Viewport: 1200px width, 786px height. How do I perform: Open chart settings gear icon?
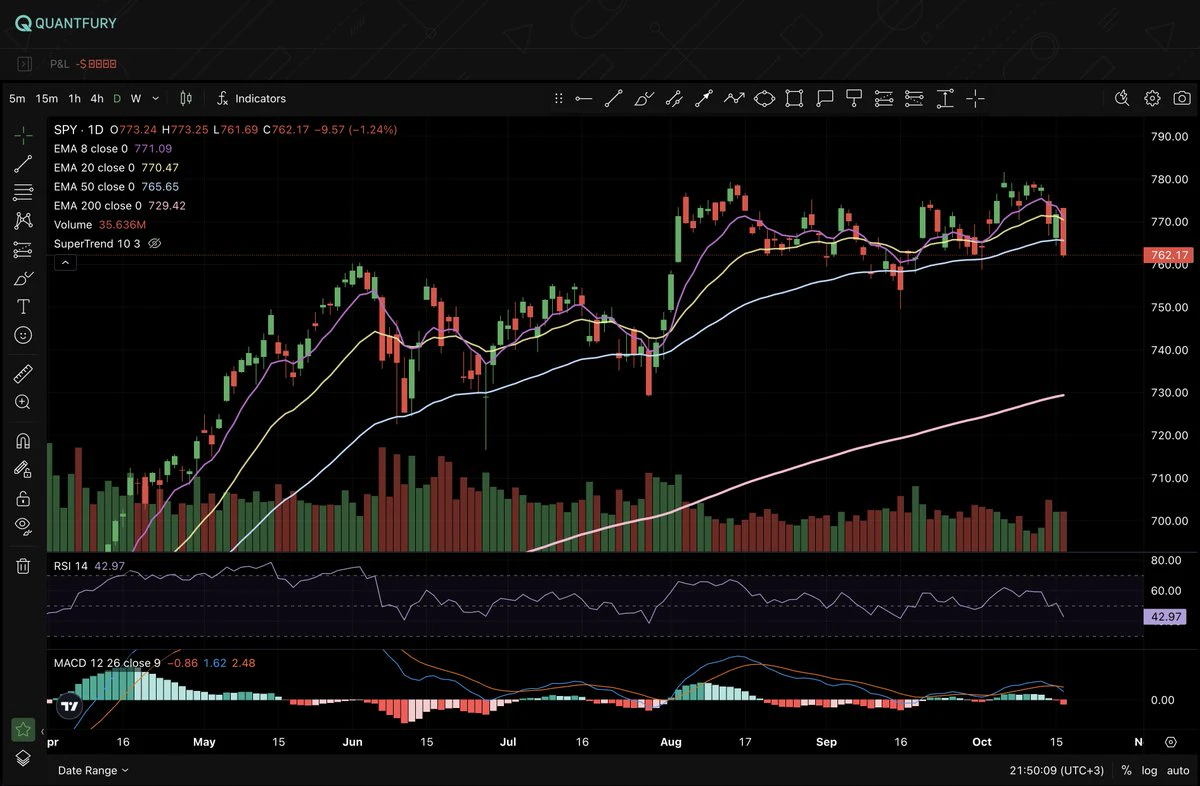click(1152, 98)
